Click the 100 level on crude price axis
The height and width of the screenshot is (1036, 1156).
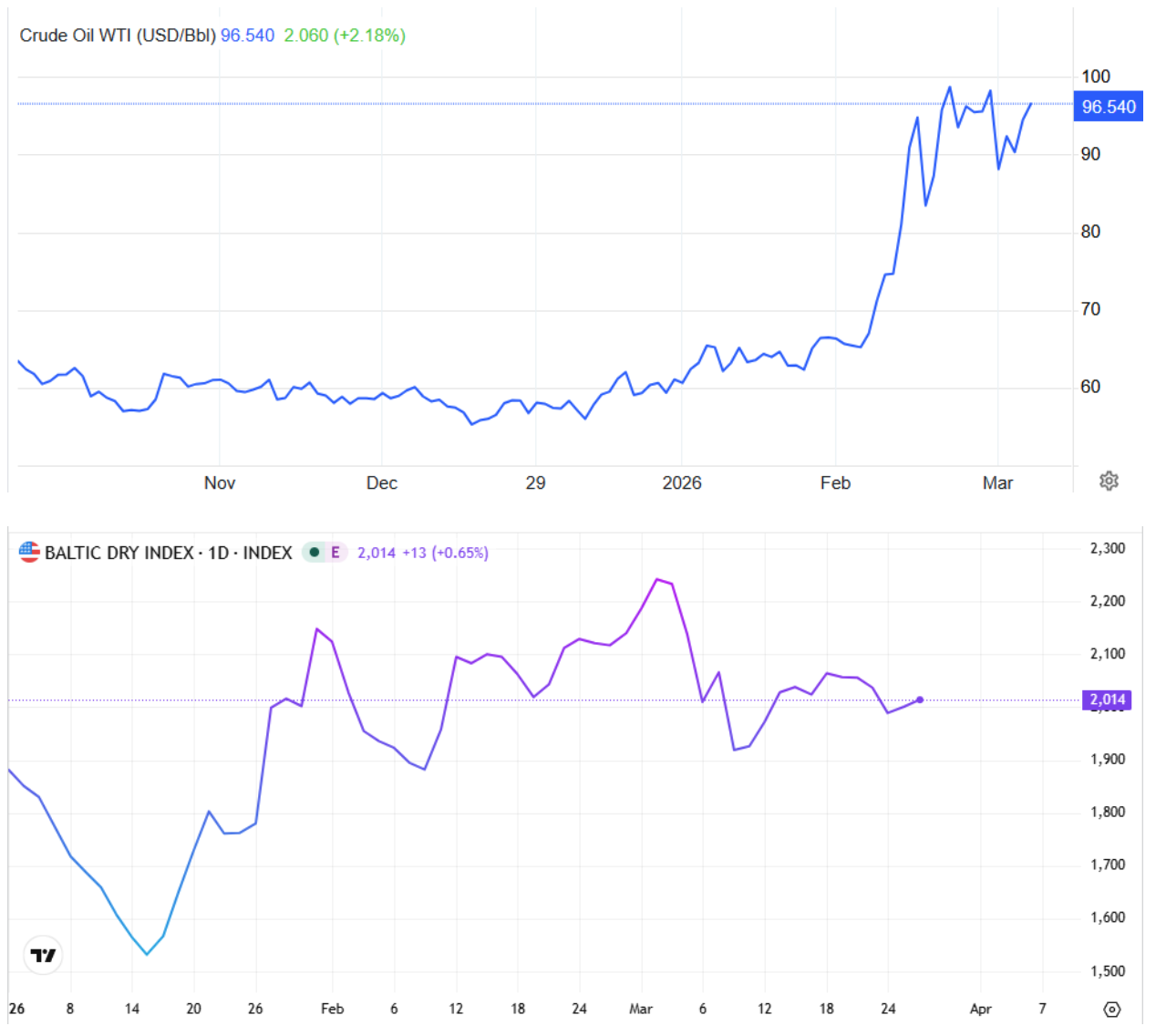tap(1096, 77)
